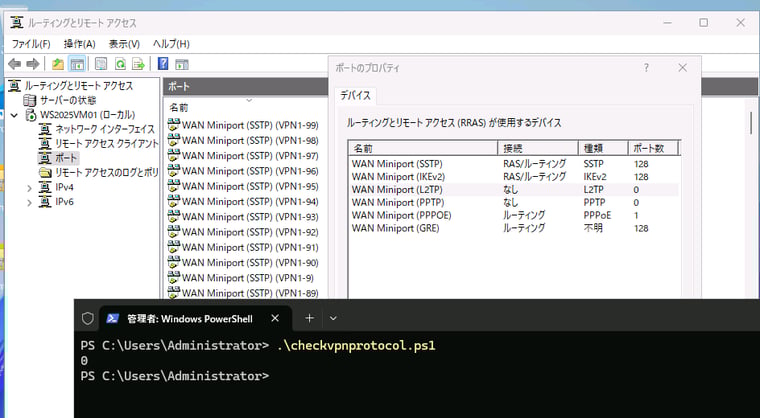Click the PowerShell tab icon
This screenshot has width=760, height=418.
point(113,318)
